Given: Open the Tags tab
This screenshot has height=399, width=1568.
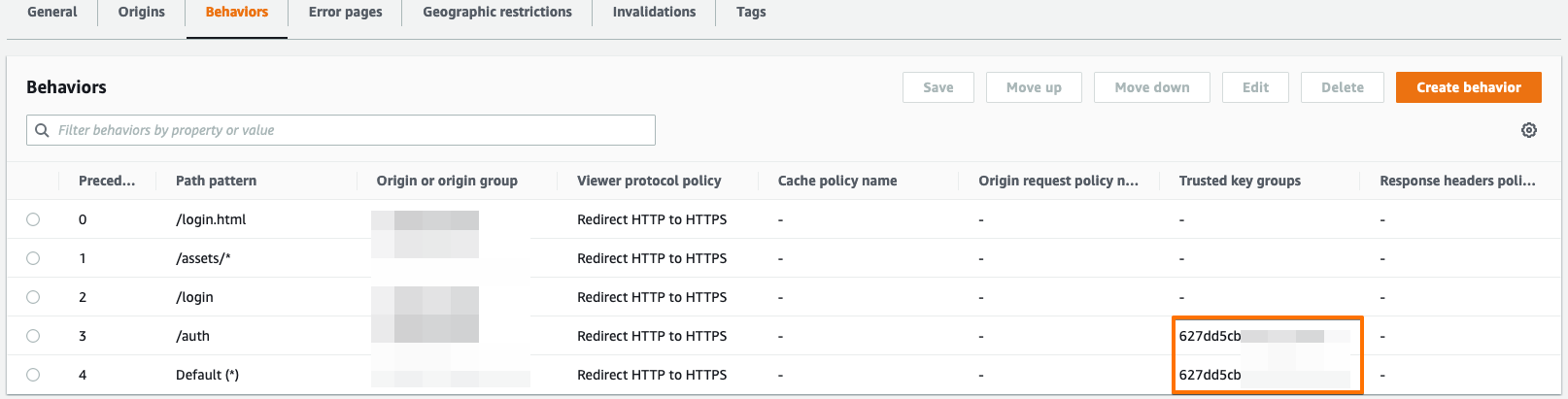Looking at the screenshot, I should [751, 13].
